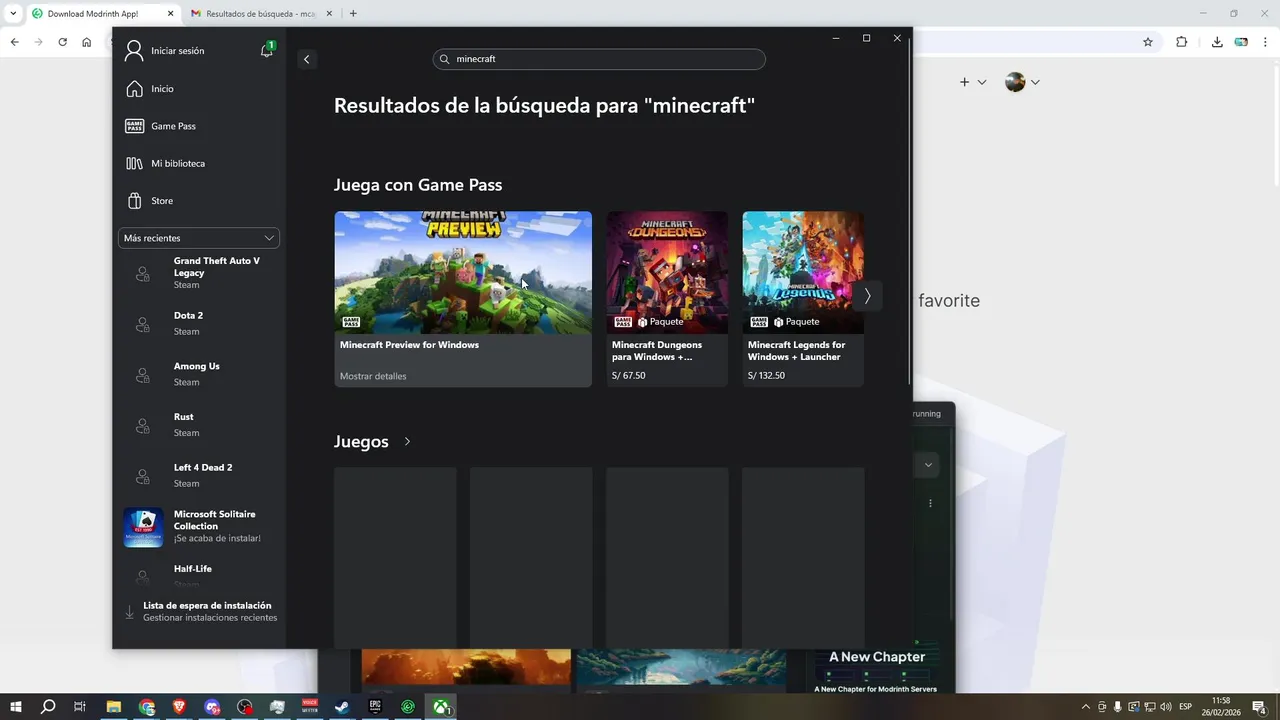This screenshot has height=720, width=1280.
Task: Select Dota 2 in recent list
Action: (199, 323)
